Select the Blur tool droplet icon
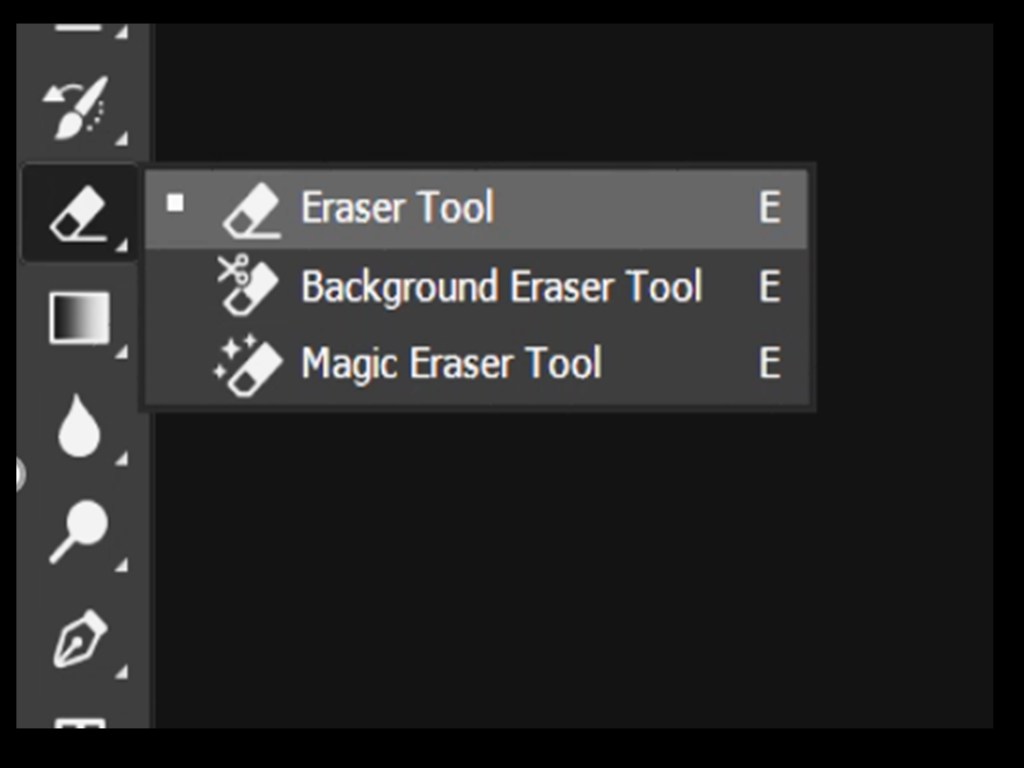The width and height of the screenshot is (1024, 768). point(78,426)
